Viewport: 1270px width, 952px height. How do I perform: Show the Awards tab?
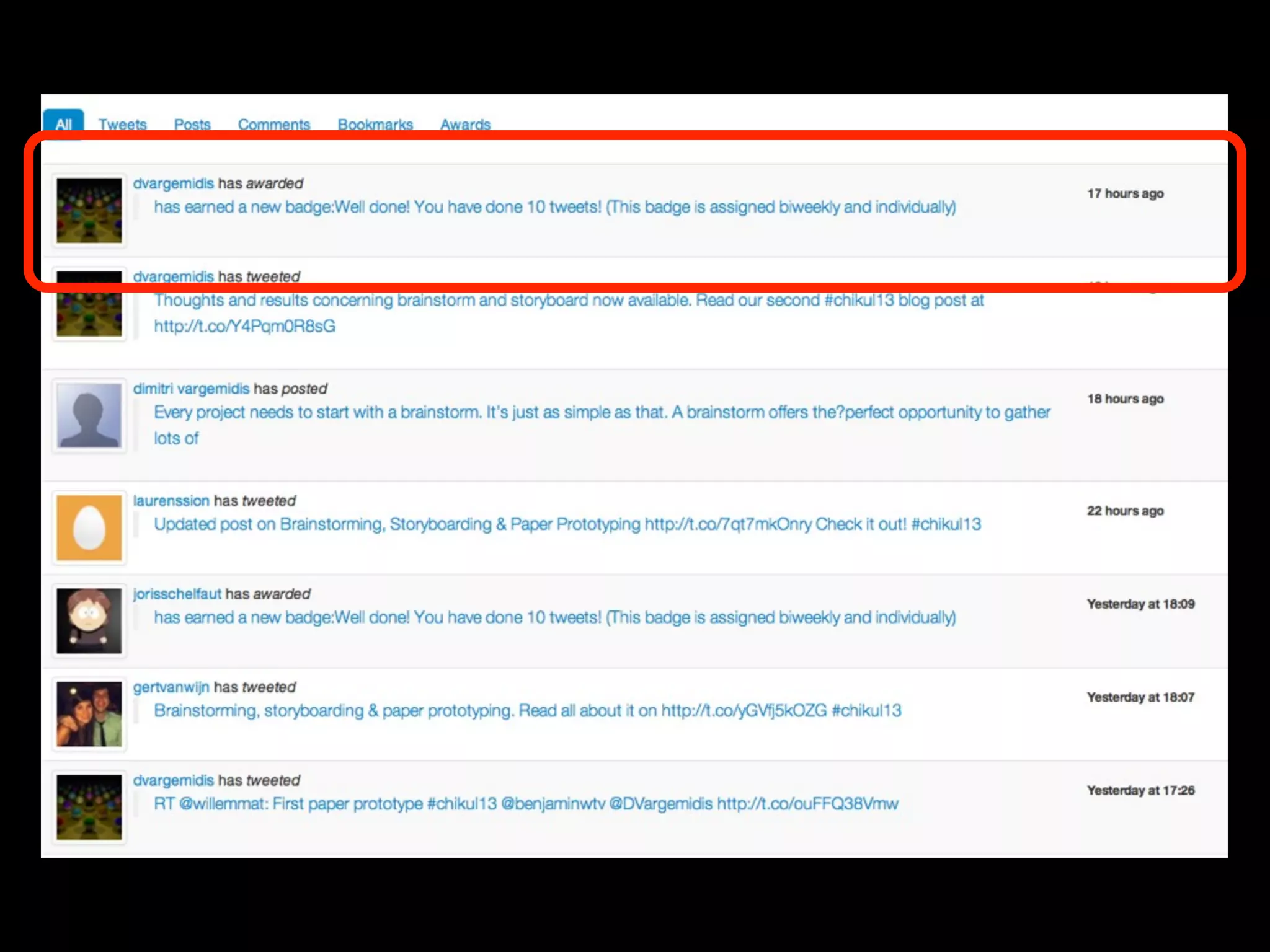pos(465,124)
